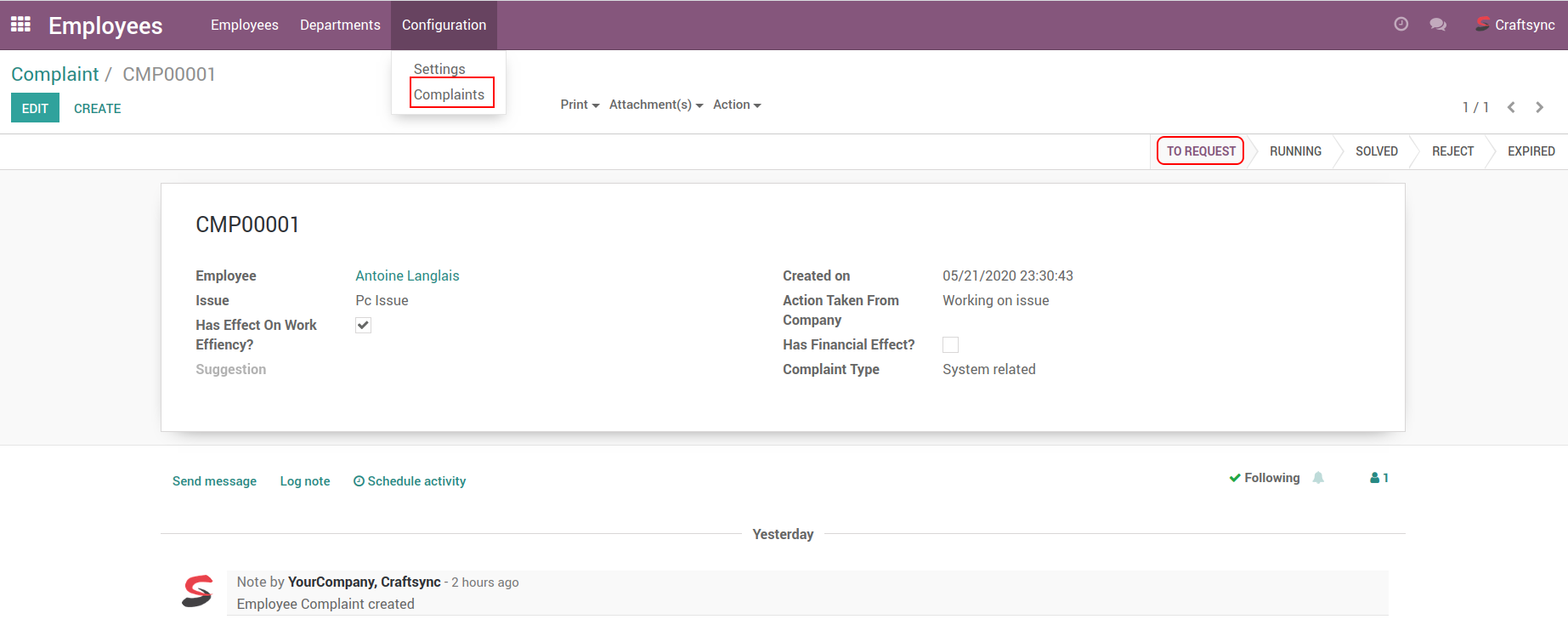Expand the Print dropdown
The height and width of the screenshot is (642, 1568).
580,105
